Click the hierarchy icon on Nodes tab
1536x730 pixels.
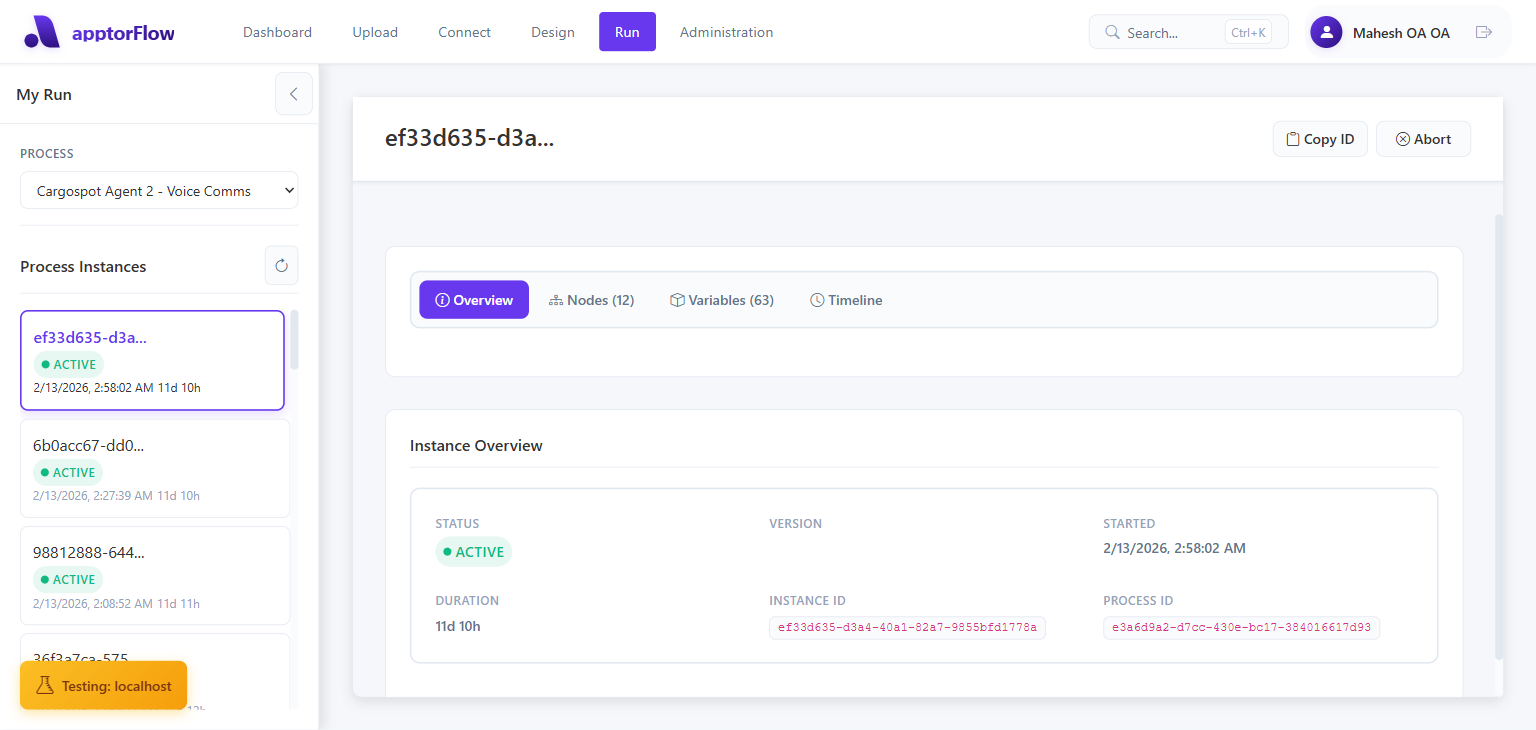(x=556, y=299)
